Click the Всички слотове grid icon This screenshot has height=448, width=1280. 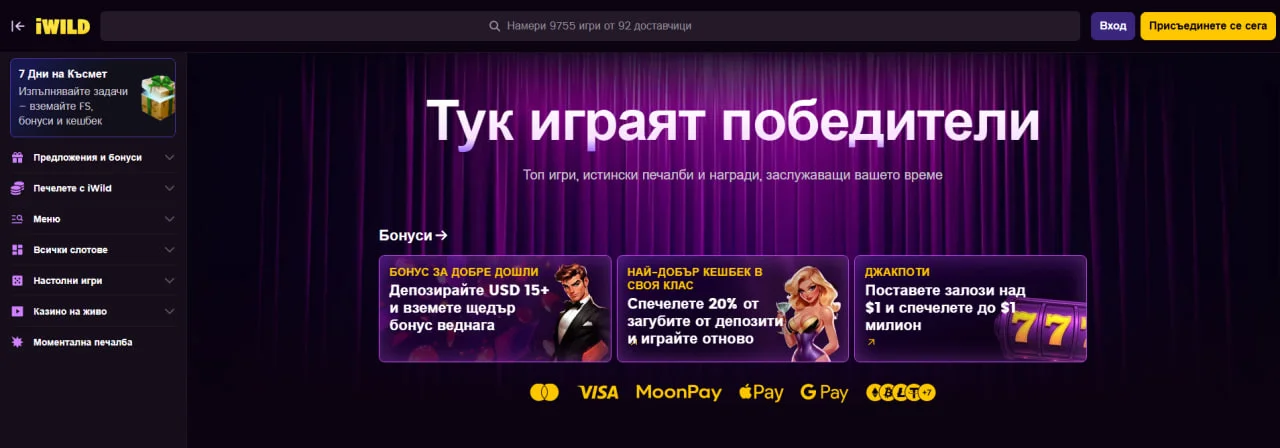tap(17, 250)
